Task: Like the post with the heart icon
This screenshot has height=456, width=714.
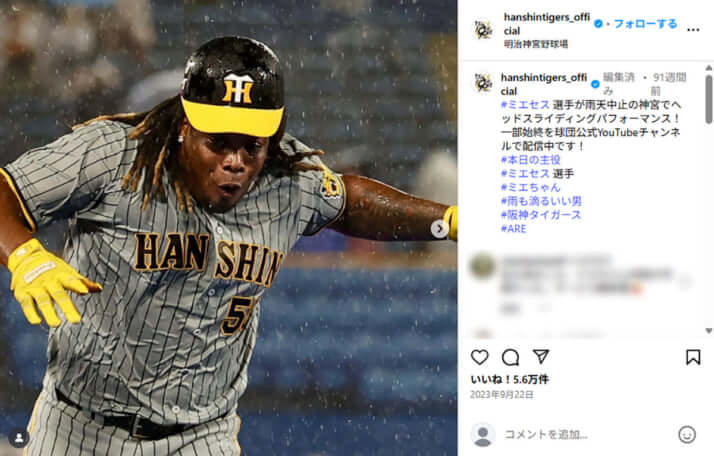Action: pos(479,357)
